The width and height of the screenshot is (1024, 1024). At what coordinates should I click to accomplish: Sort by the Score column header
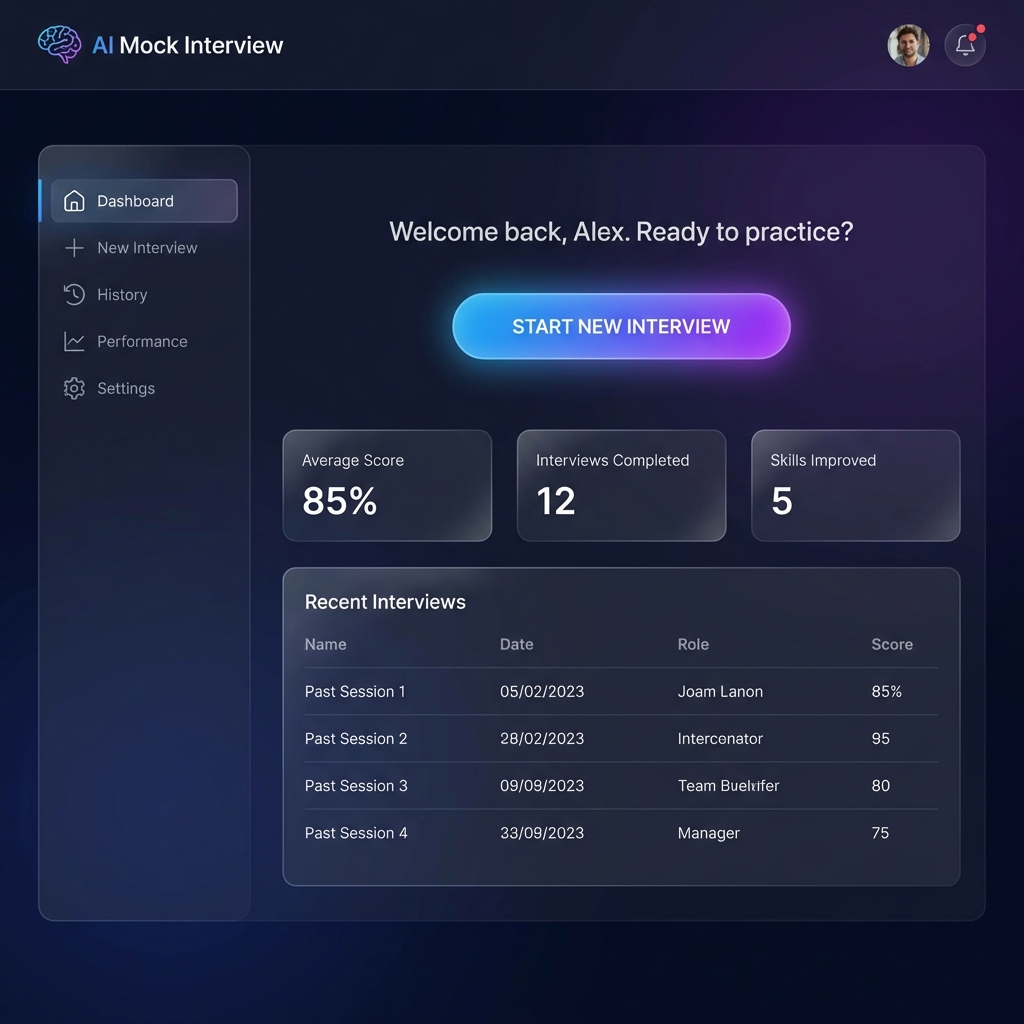point(891,644)
